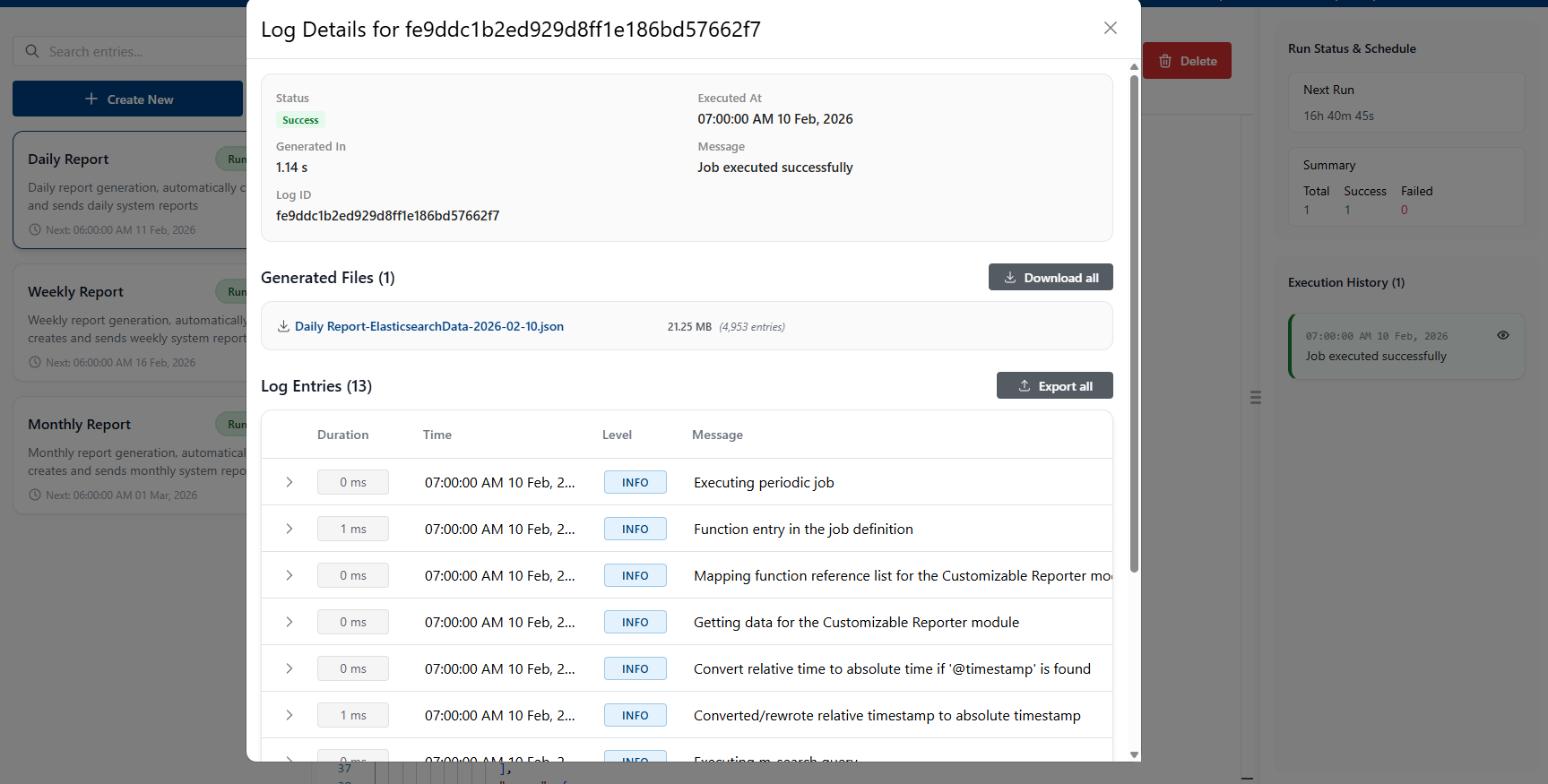The height and width of the screenshot is (784, 1548).
Task: Close the Log Details dialog
Action: (1110, 28)
